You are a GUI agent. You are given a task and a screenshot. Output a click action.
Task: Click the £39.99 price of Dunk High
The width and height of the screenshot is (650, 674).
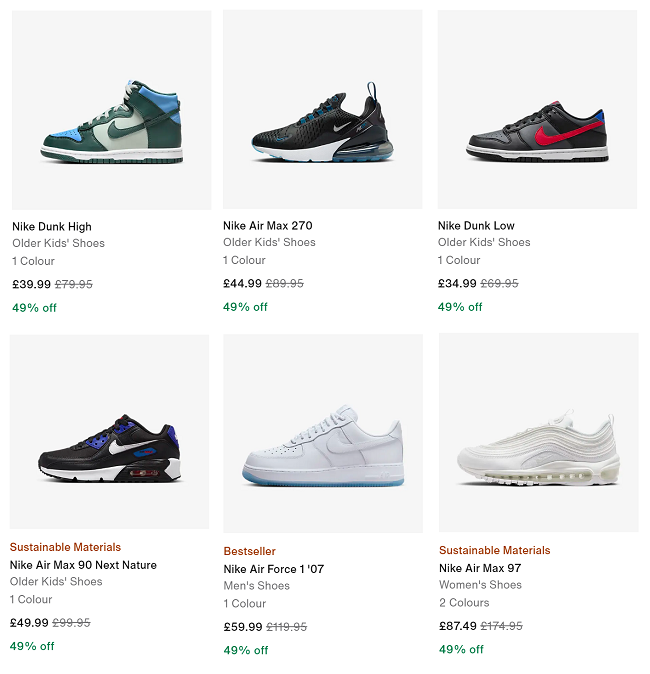(x=31, y=284)
